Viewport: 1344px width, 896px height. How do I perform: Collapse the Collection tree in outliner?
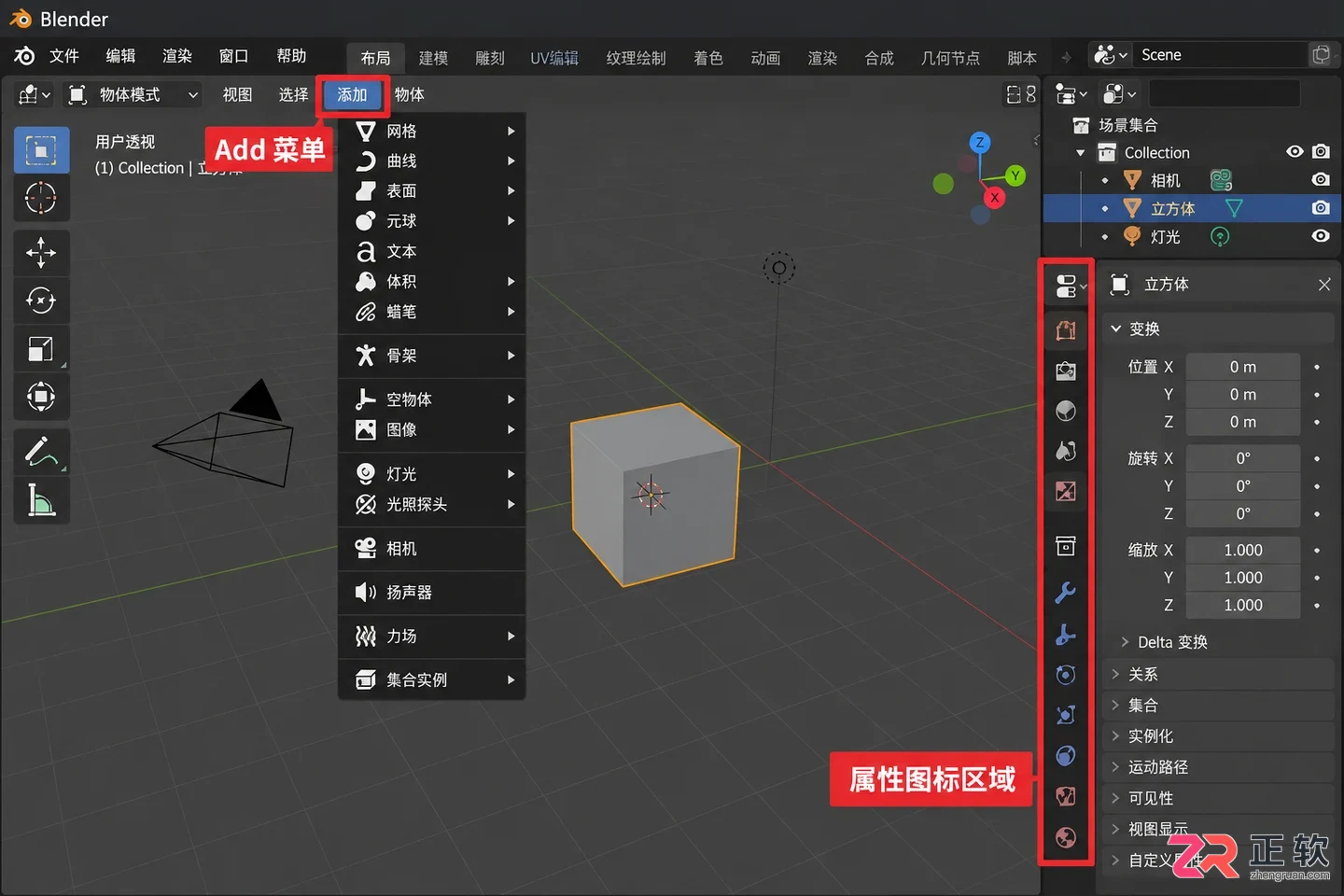[x=1081, y=152]
